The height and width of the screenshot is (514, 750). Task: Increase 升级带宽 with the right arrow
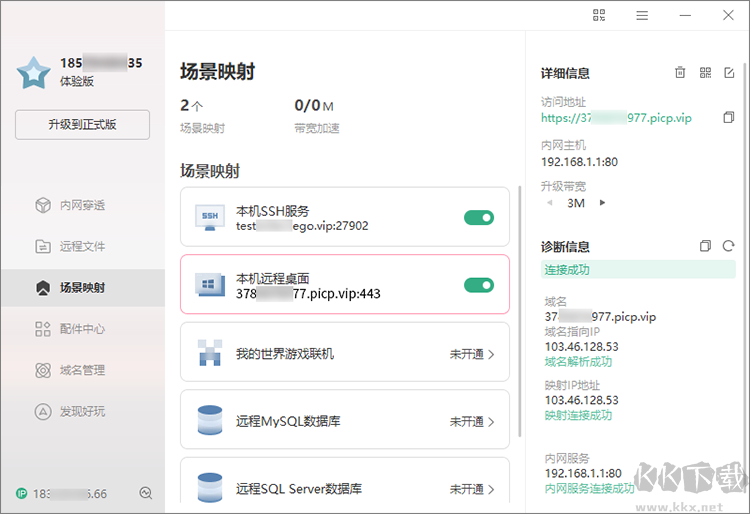click(602, 203)
